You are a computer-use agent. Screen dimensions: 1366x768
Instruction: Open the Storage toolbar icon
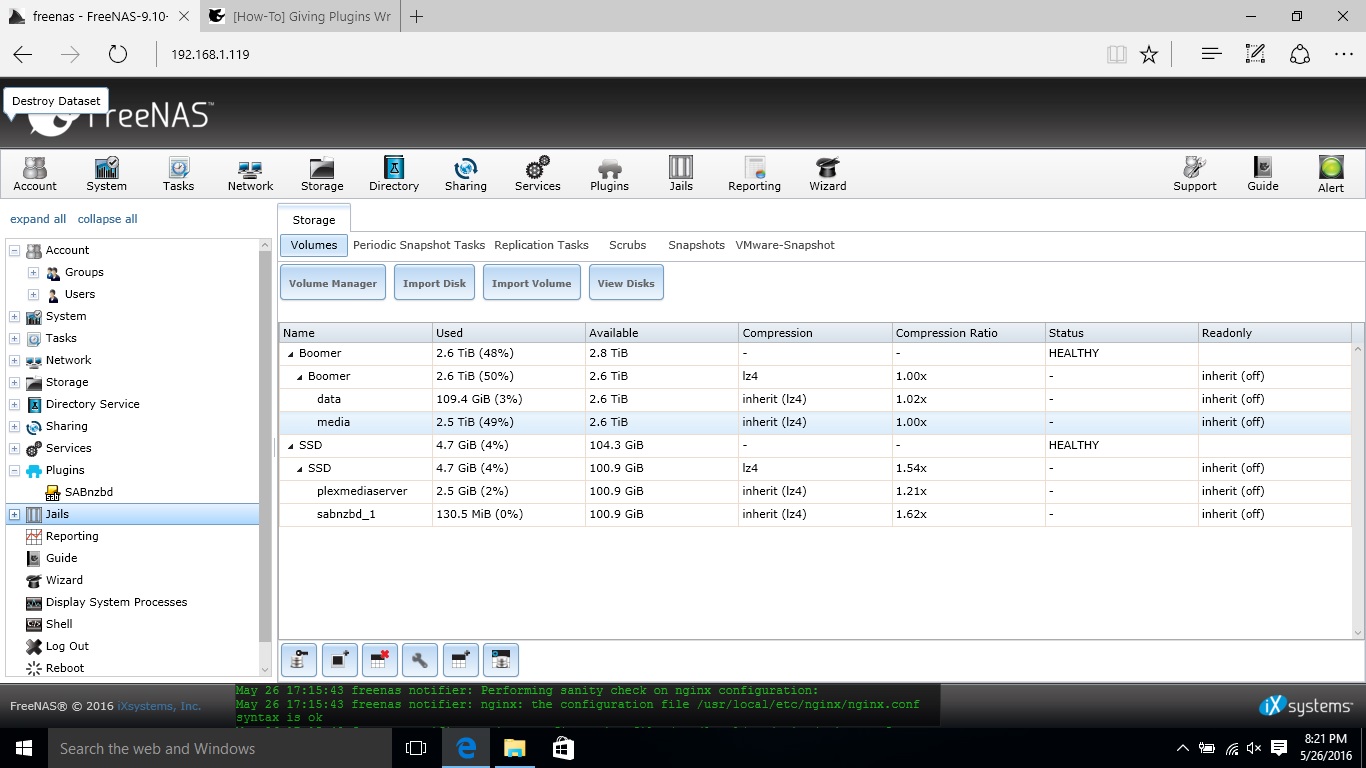click(322, 173)
